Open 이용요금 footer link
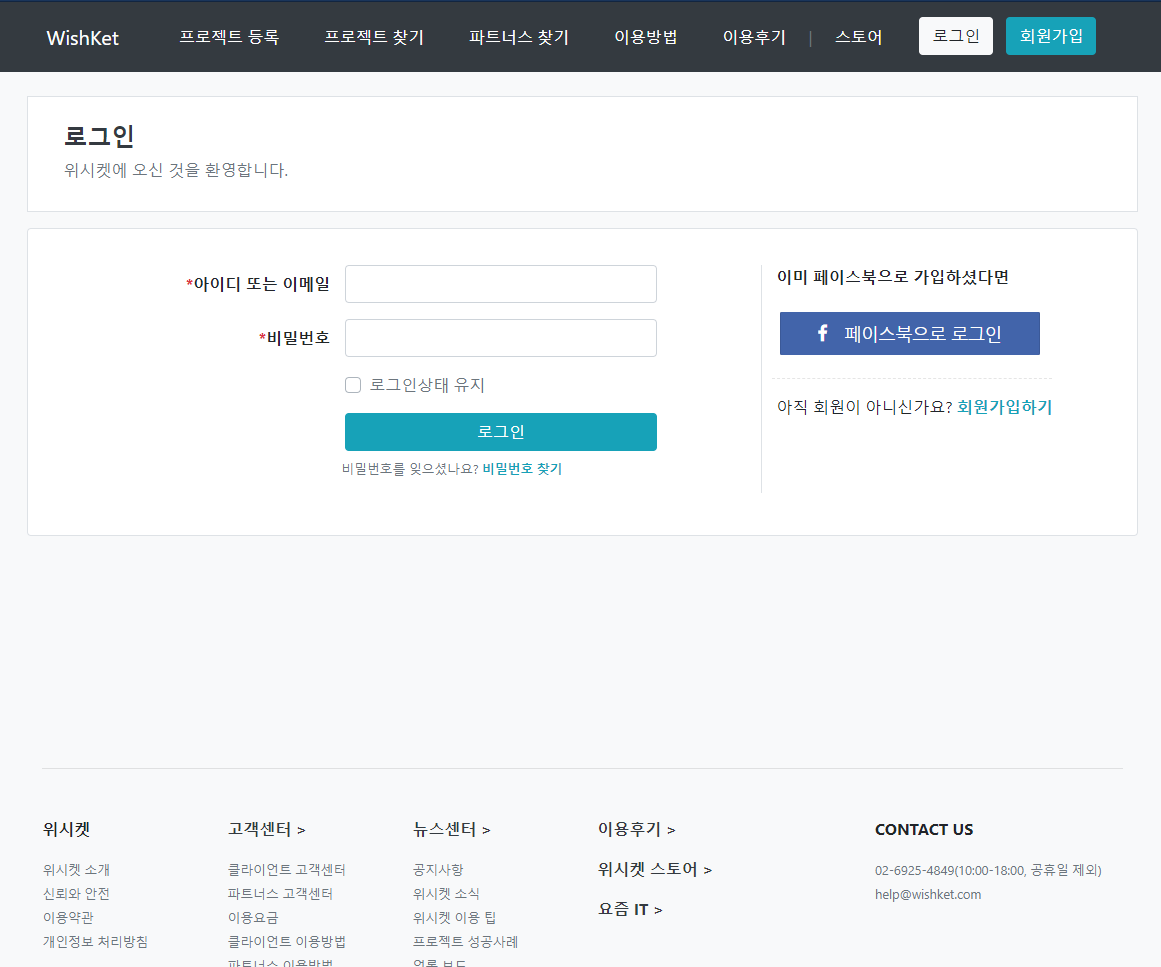 253,917
